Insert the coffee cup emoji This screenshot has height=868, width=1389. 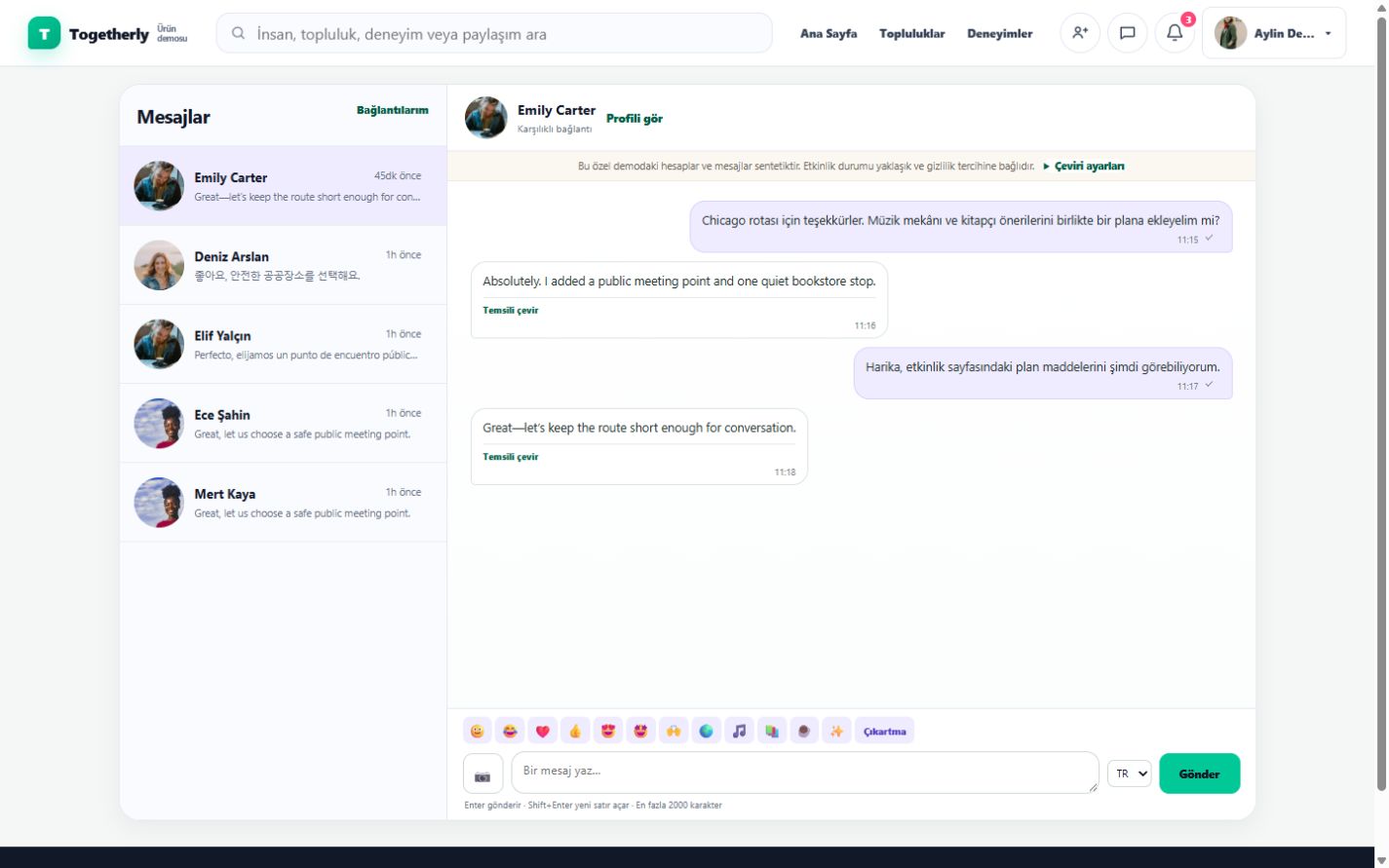(804, 732)
